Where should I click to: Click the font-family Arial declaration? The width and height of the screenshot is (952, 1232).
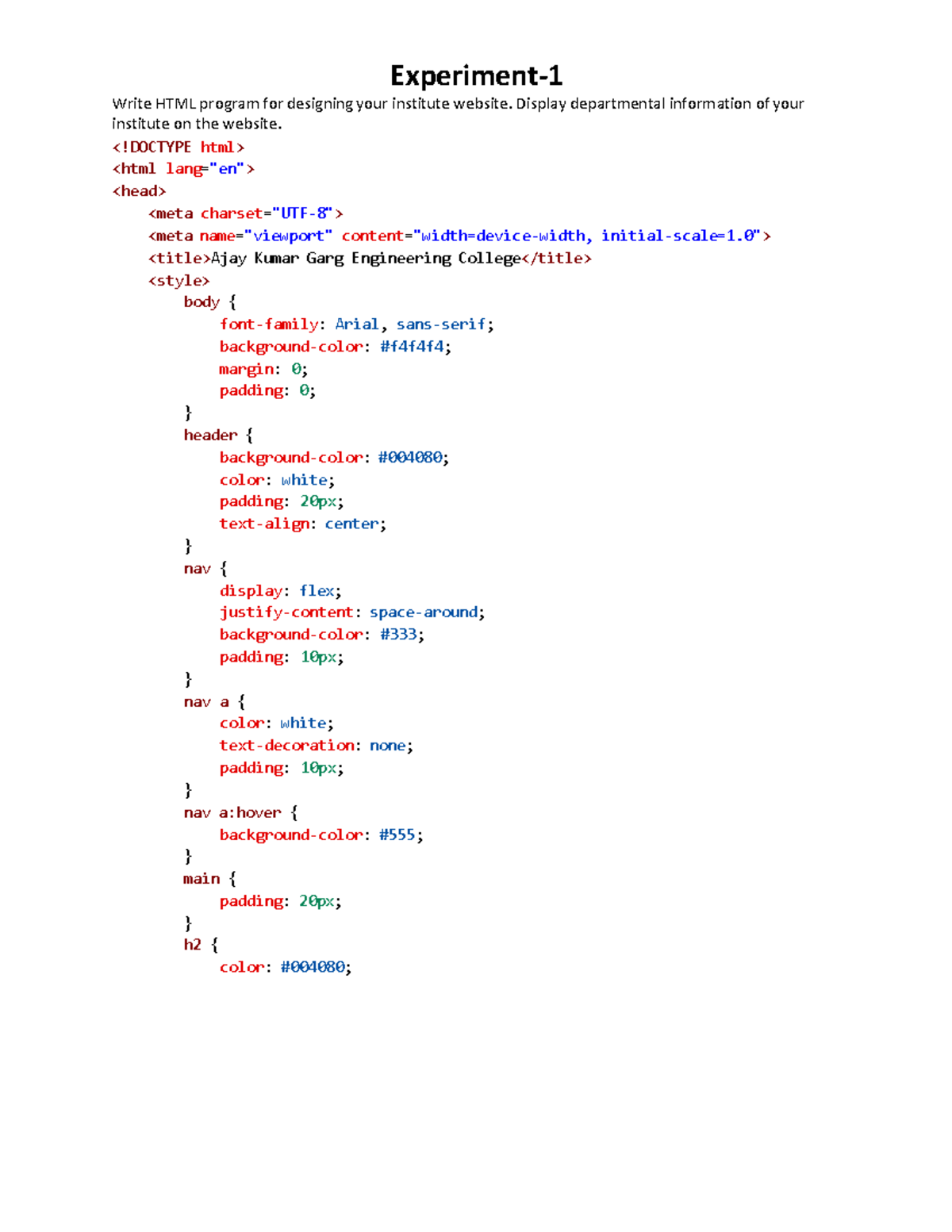pos(356,324)
